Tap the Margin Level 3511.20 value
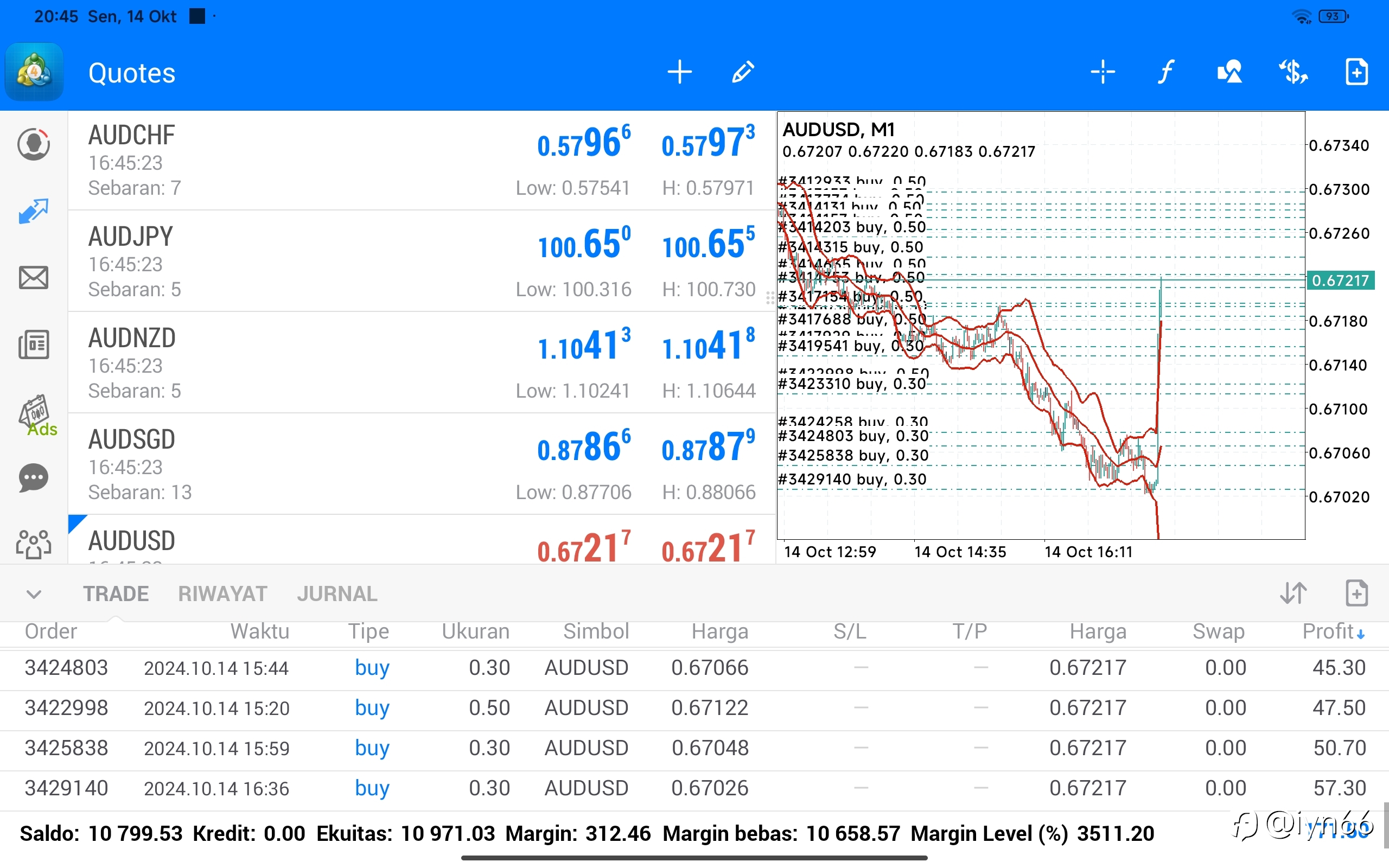Image resolution: width=1389 pixels, height=868 pixels. [x=1115, y=834]
